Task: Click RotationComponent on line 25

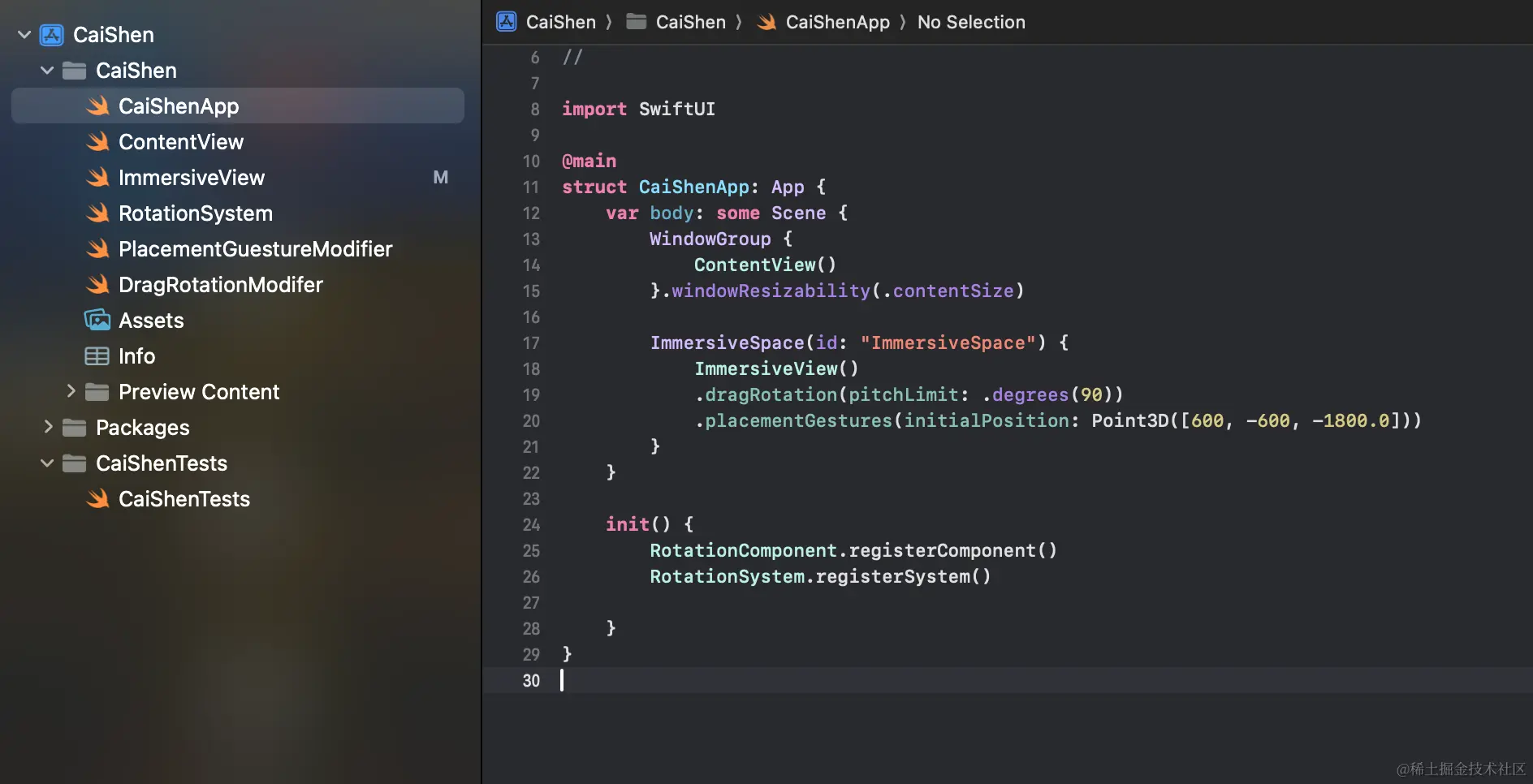Action: (x=743, y=551)
